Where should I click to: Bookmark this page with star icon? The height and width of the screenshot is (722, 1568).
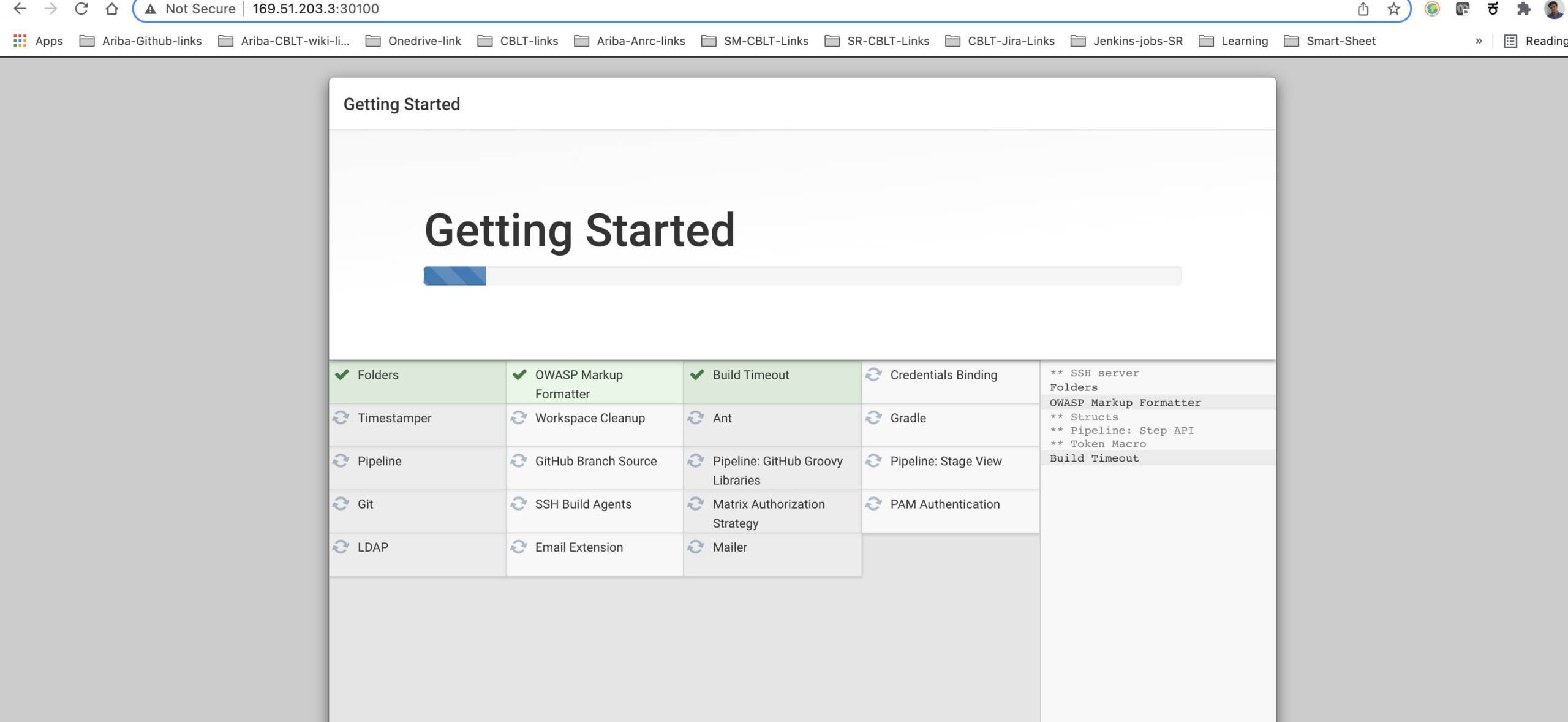coord(1393,9)
